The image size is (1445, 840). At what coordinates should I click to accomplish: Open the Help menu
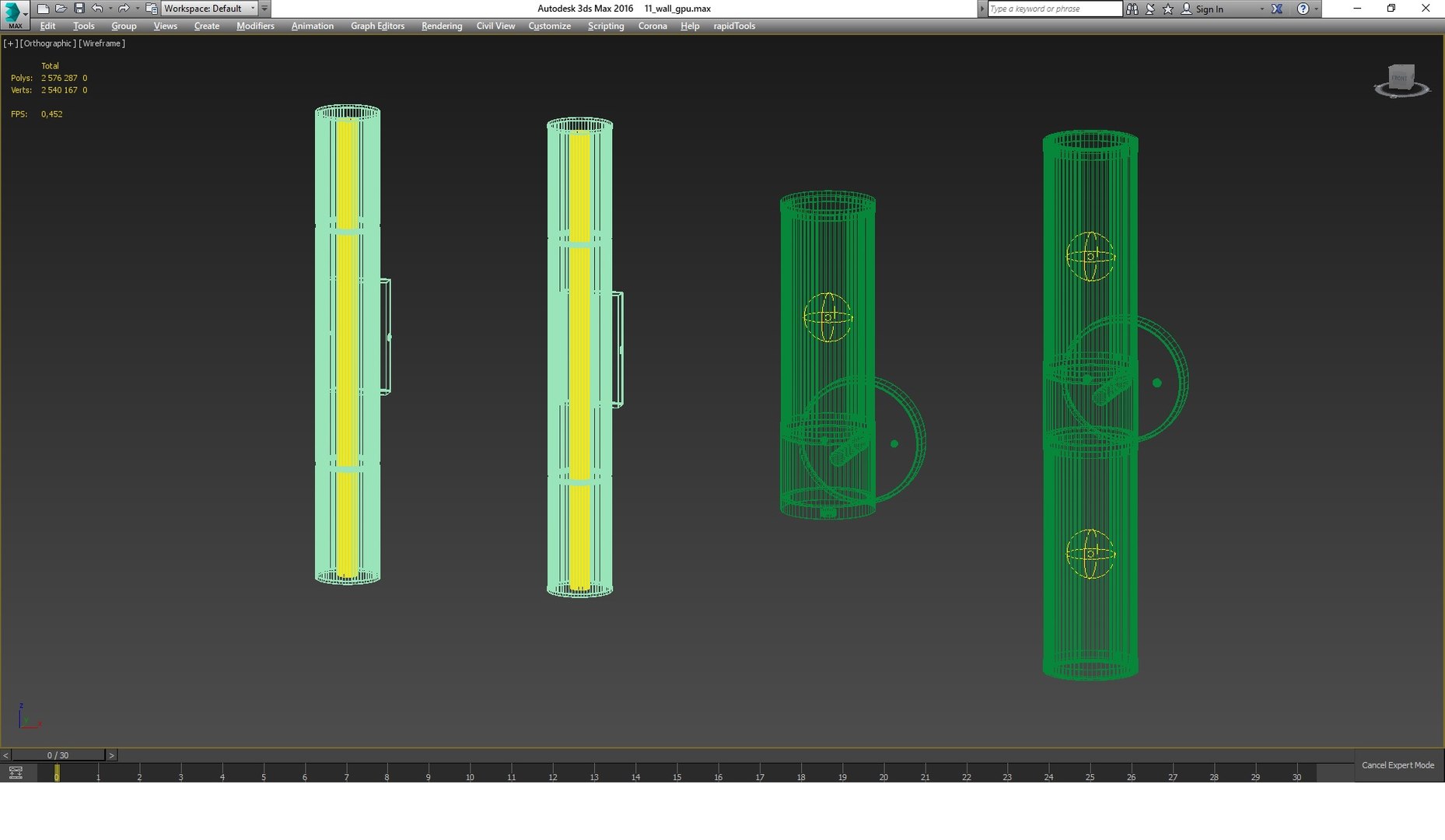tap(689, 26)
